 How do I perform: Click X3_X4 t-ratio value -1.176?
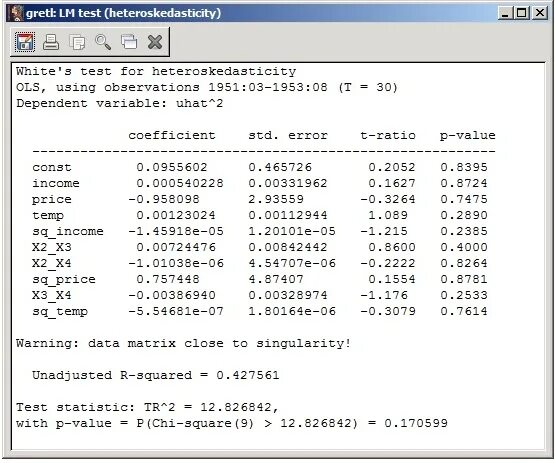pyautogui.click(x=384, y=295)
